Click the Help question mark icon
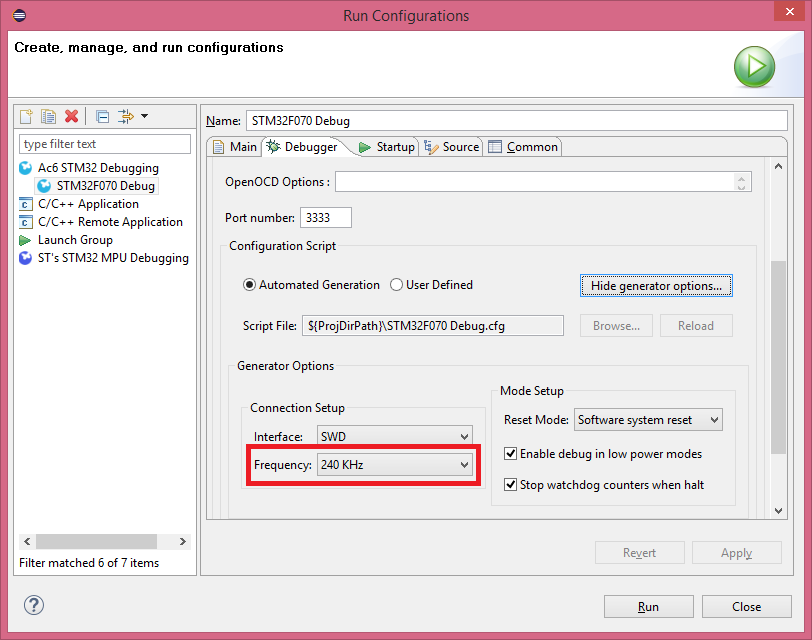Viewport: 812px width, 640px height. coord(34,605)
